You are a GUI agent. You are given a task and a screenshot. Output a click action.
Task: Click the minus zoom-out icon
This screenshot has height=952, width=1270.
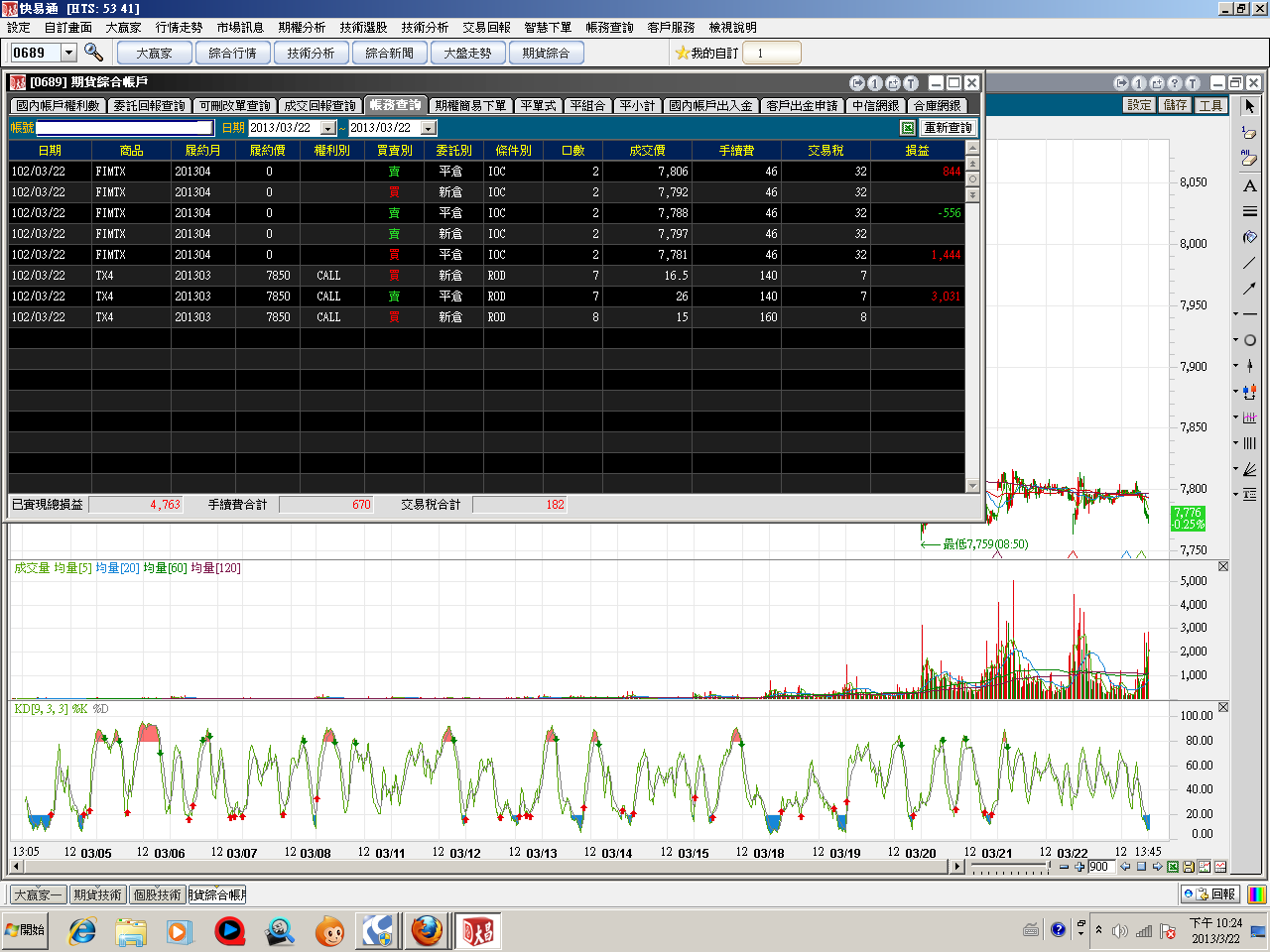1064,867
